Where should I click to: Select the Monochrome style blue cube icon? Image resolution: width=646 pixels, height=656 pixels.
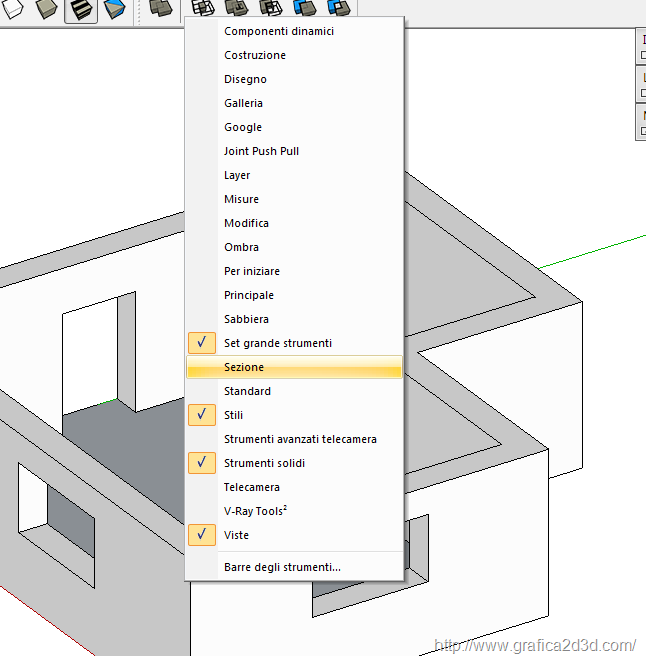coord(114,10)
